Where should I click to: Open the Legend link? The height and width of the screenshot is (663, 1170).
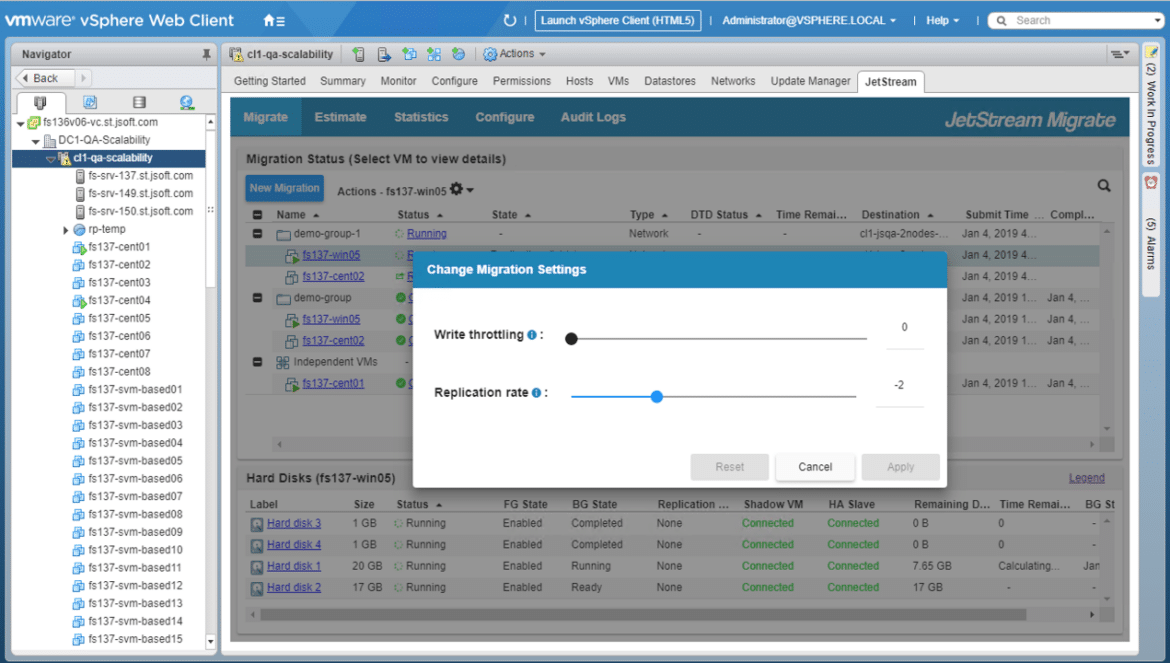[1086, 478]
